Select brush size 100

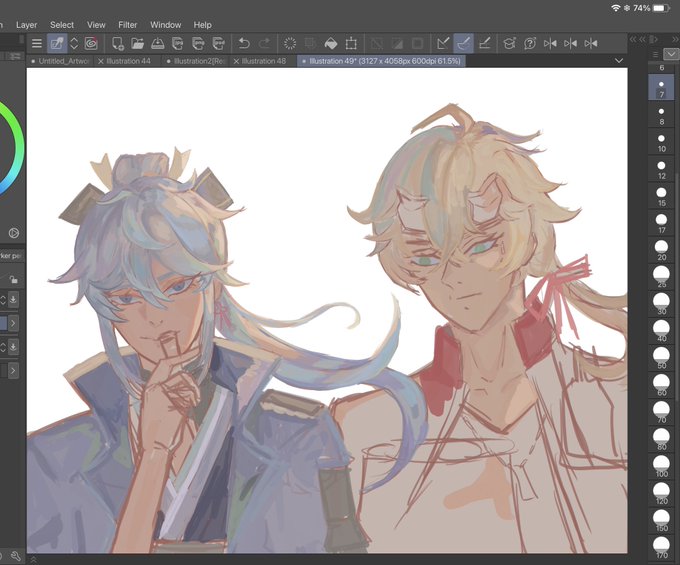661,467
